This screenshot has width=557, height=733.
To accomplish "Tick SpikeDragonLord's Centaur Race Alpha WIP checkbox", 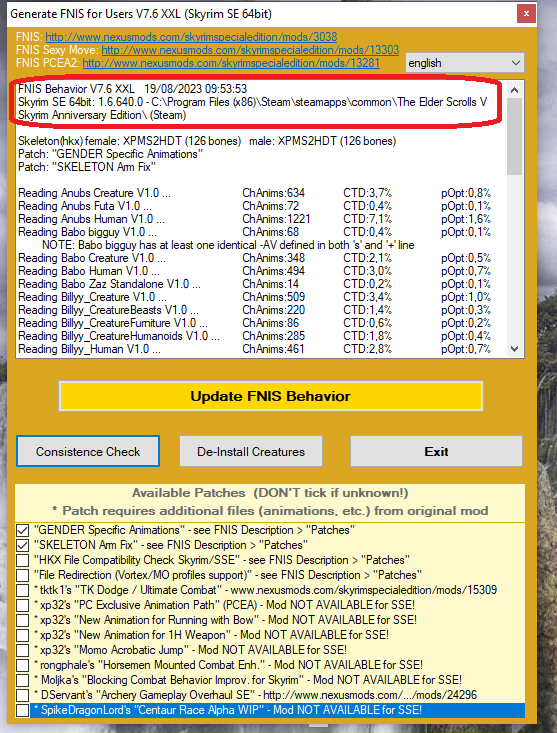I will tap(22, 710).
